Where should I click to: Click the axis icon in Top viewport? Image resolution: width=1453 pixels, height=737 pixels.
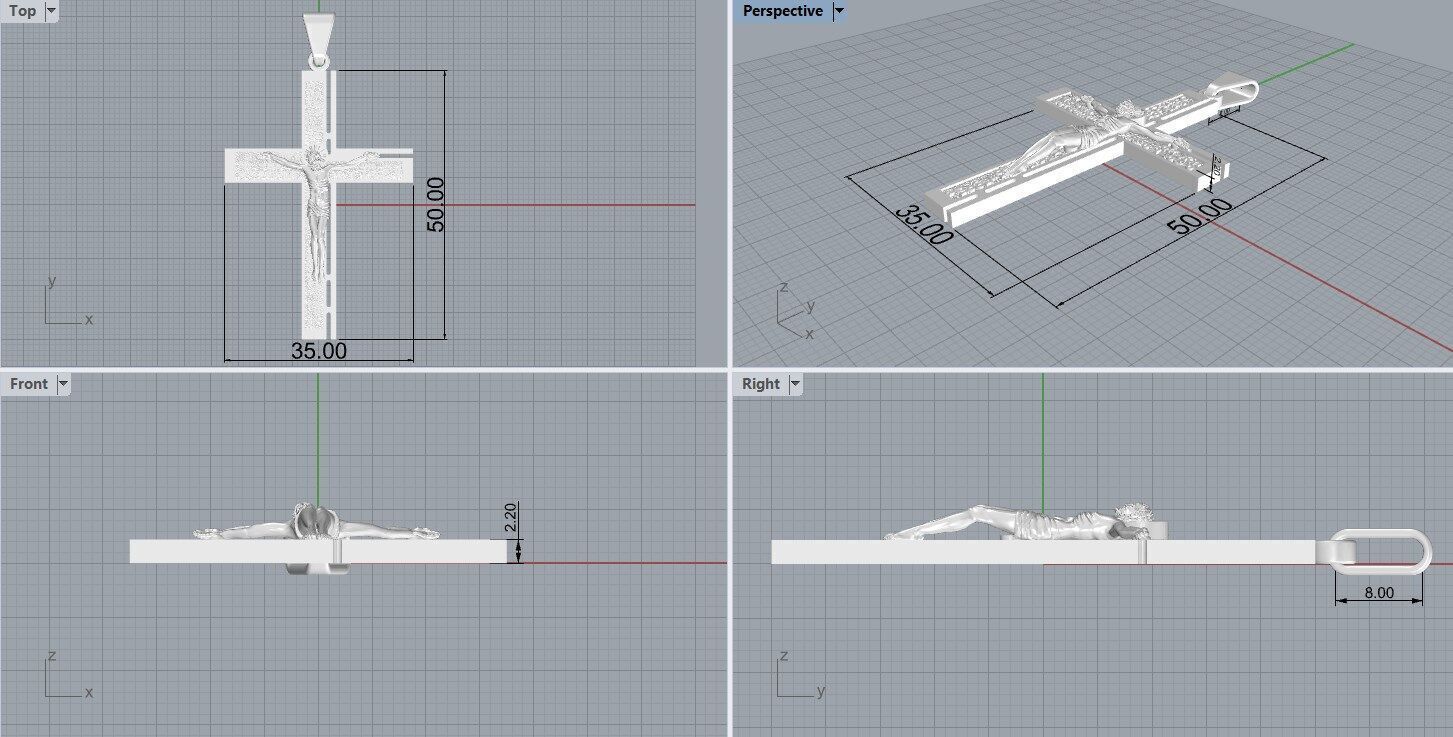click(66, 301)
